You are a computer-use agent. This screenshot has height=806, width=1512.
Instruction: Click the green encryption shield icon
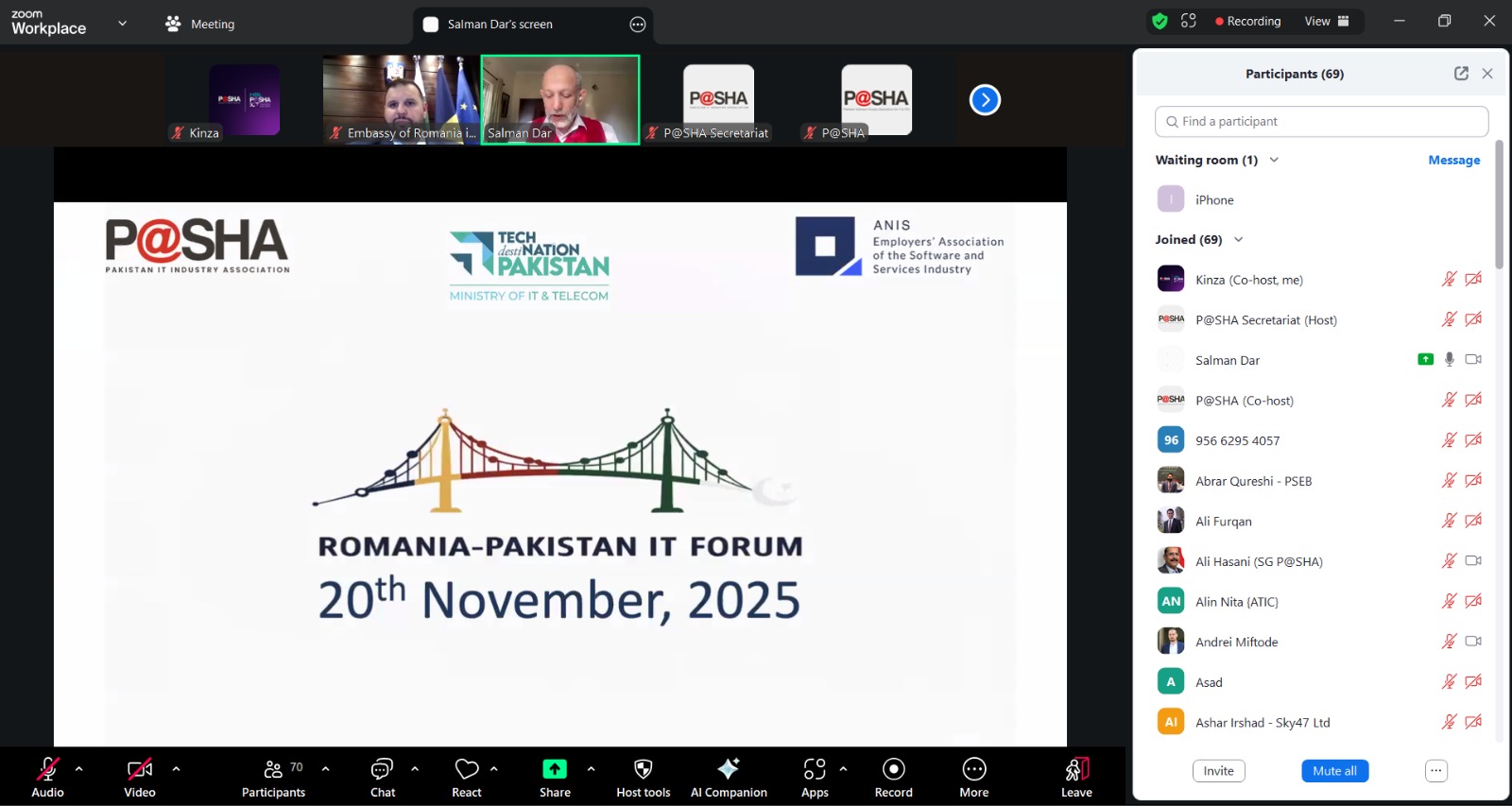[x=1160, y=21]
